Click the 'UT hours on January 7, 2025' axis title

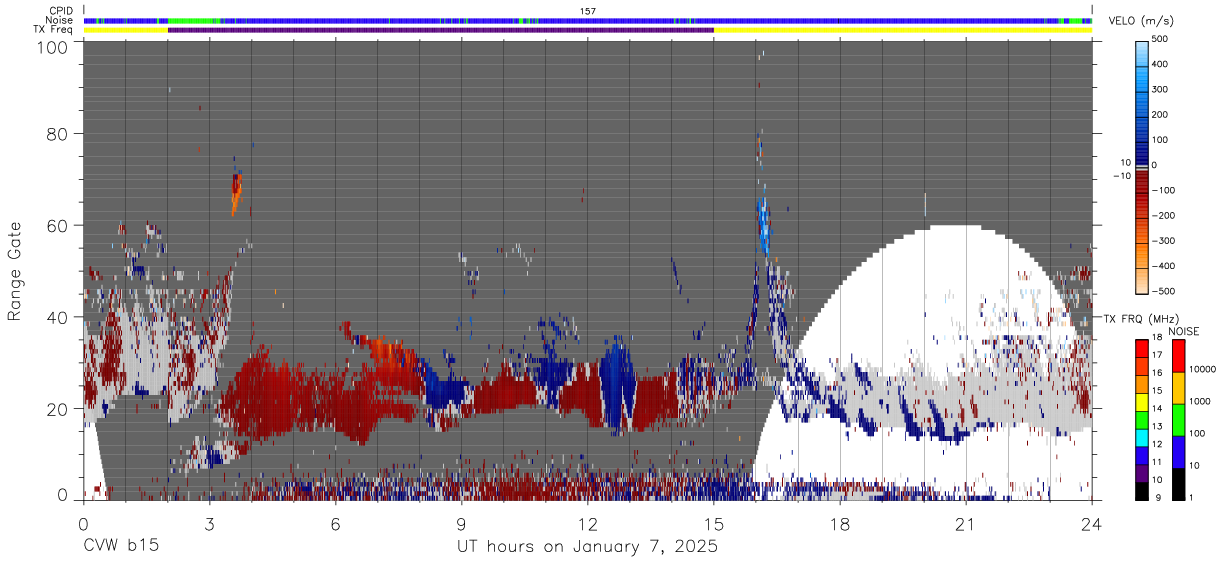(x=587, y=547)
